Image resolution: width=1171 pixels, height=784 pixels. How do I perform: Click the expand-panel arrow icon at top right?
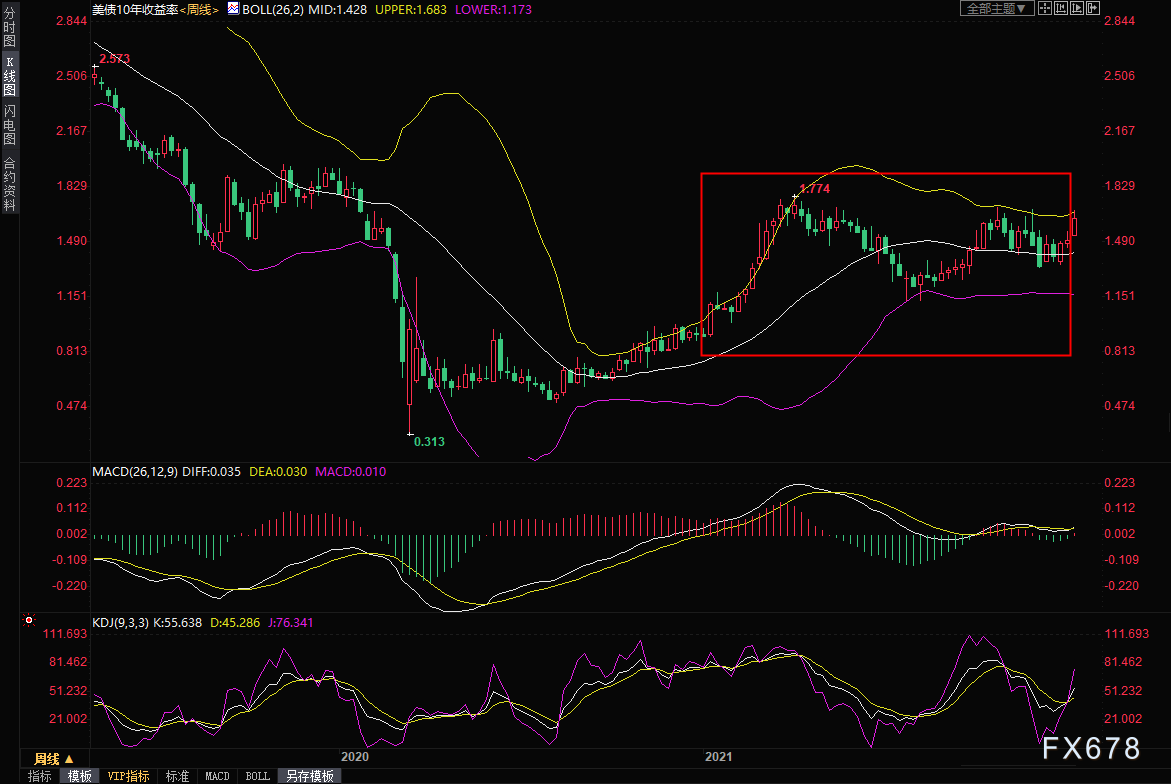(1093, 8)
